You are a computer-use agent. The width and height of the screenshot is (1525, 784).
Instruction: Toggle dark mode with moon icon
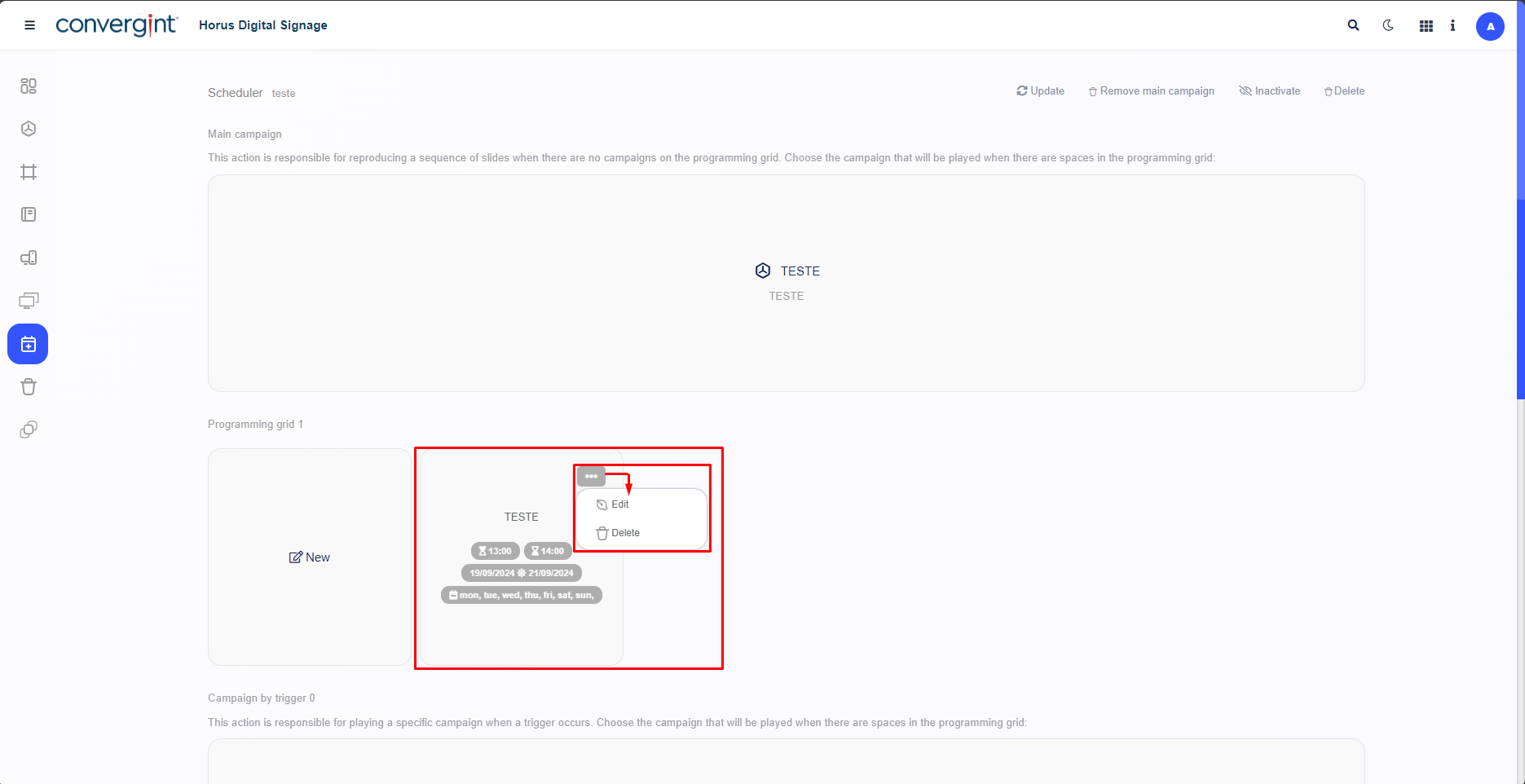pyautogui.click(x=1388, y=25)
